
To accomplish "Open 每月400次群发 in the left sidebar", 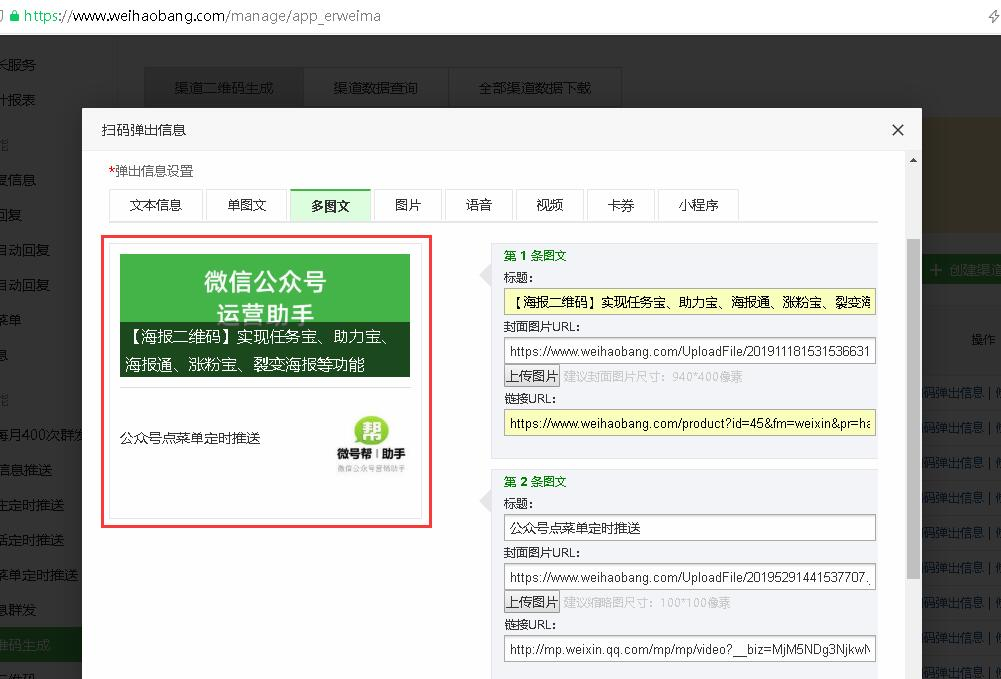I will (41, 435).
